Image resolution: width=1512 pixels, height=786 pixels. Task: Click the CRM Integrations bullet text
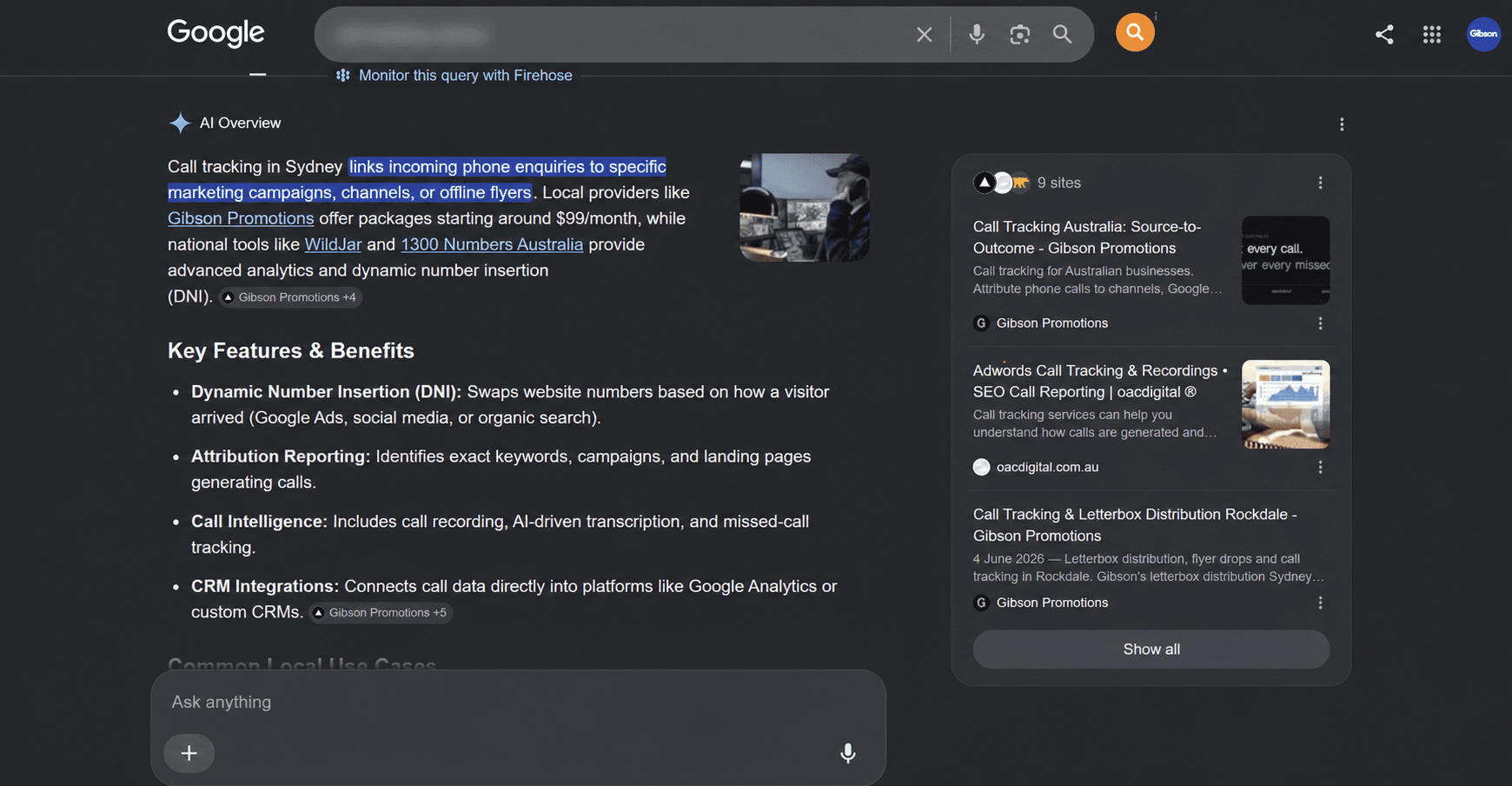coord(514,599)
